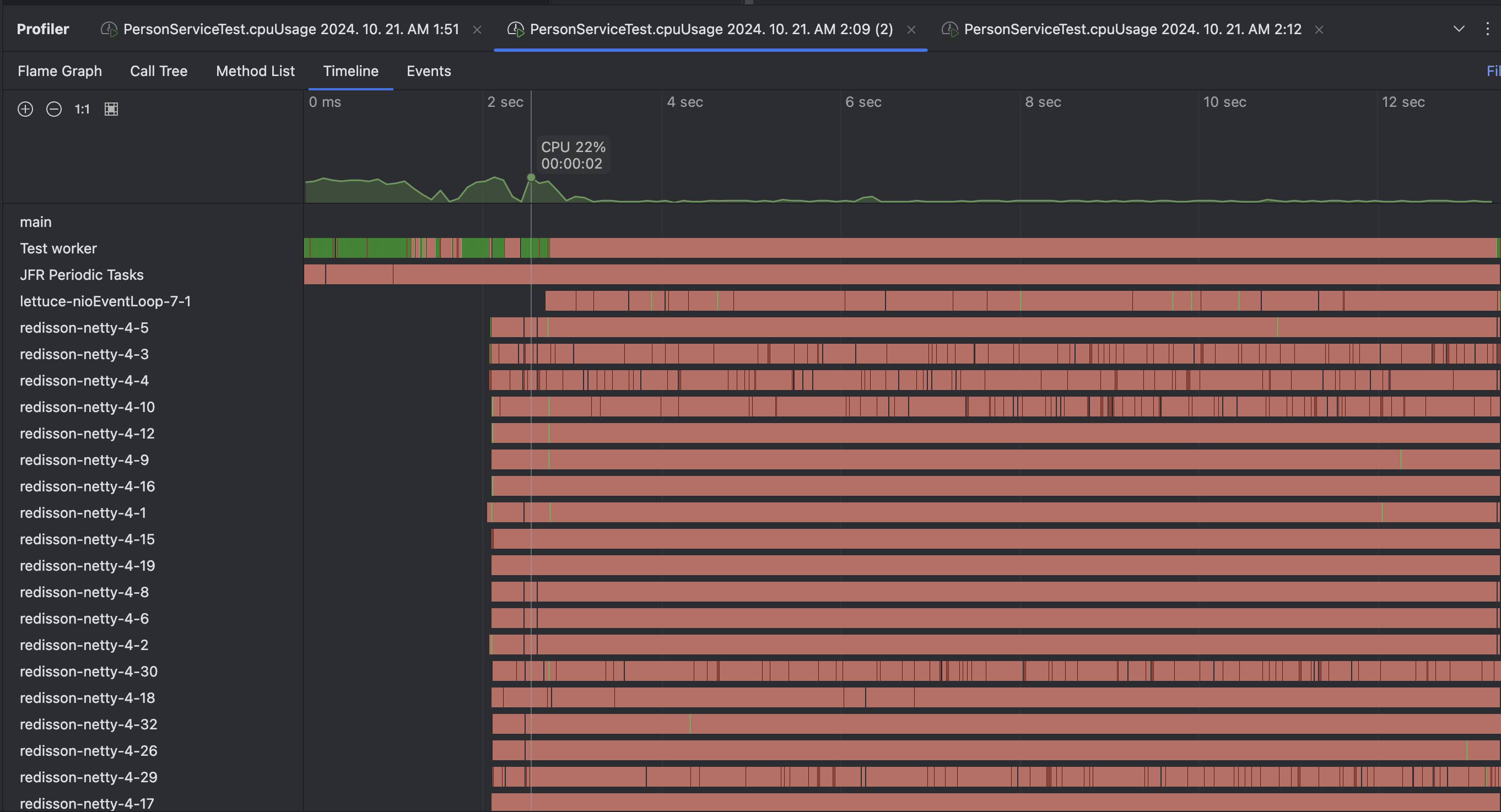The width and height of the screenshot is (1501, 812).
Task: Select the redisson-netty-4-19 thread
Action: 88,566
